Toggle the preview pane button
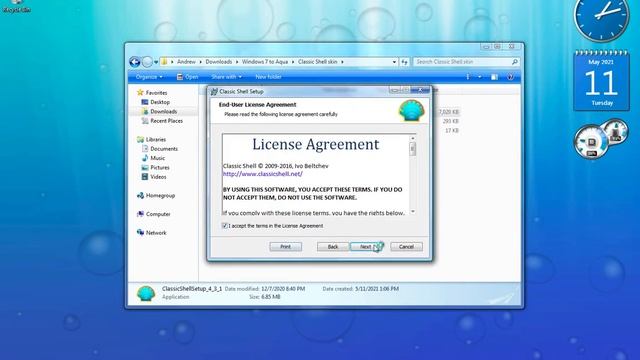Viewport: 640px width, 360px height. 494,77
